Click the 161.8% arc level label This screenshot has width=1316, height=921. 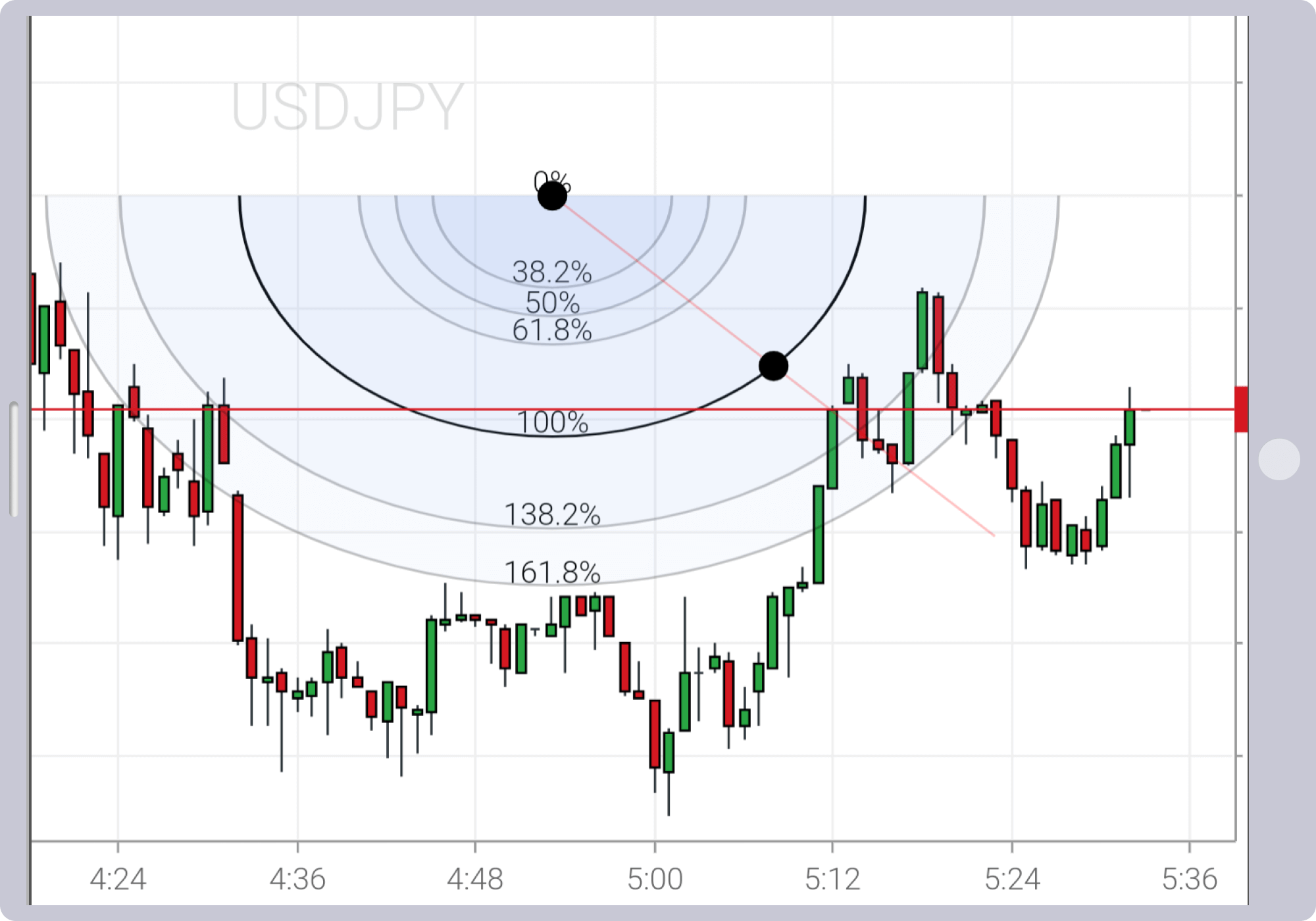(x=552, y=572)
